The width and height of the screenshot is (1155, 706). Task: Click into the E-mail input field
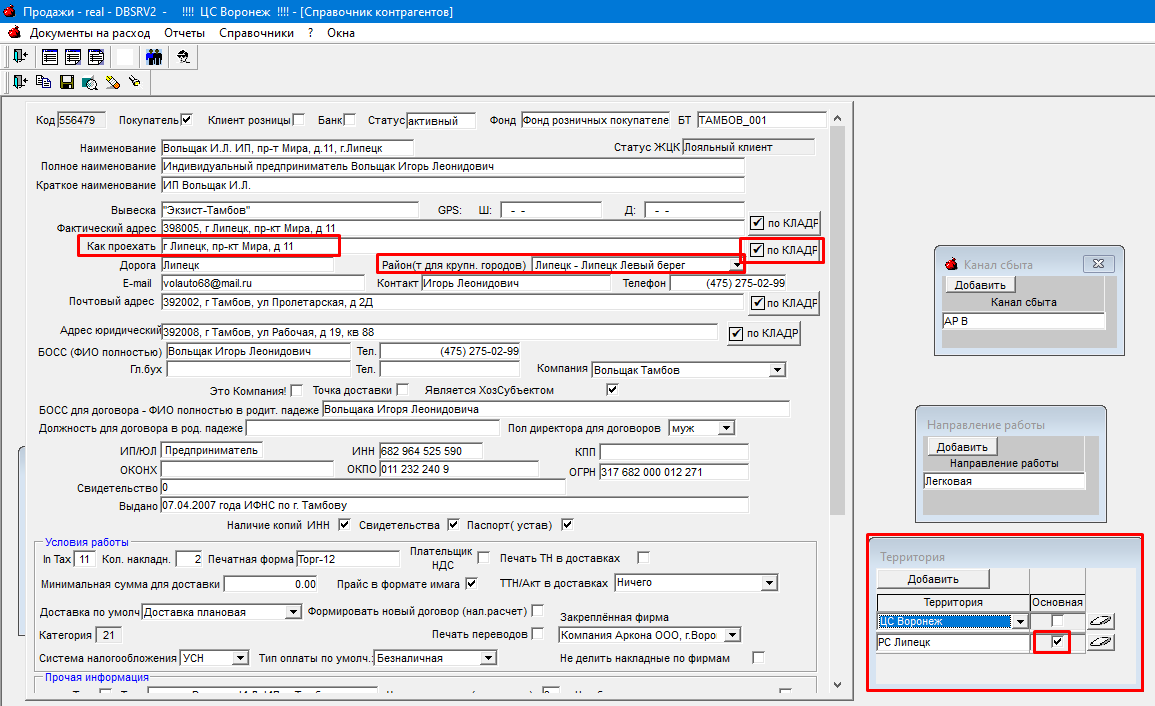click(x=263, y=283)
